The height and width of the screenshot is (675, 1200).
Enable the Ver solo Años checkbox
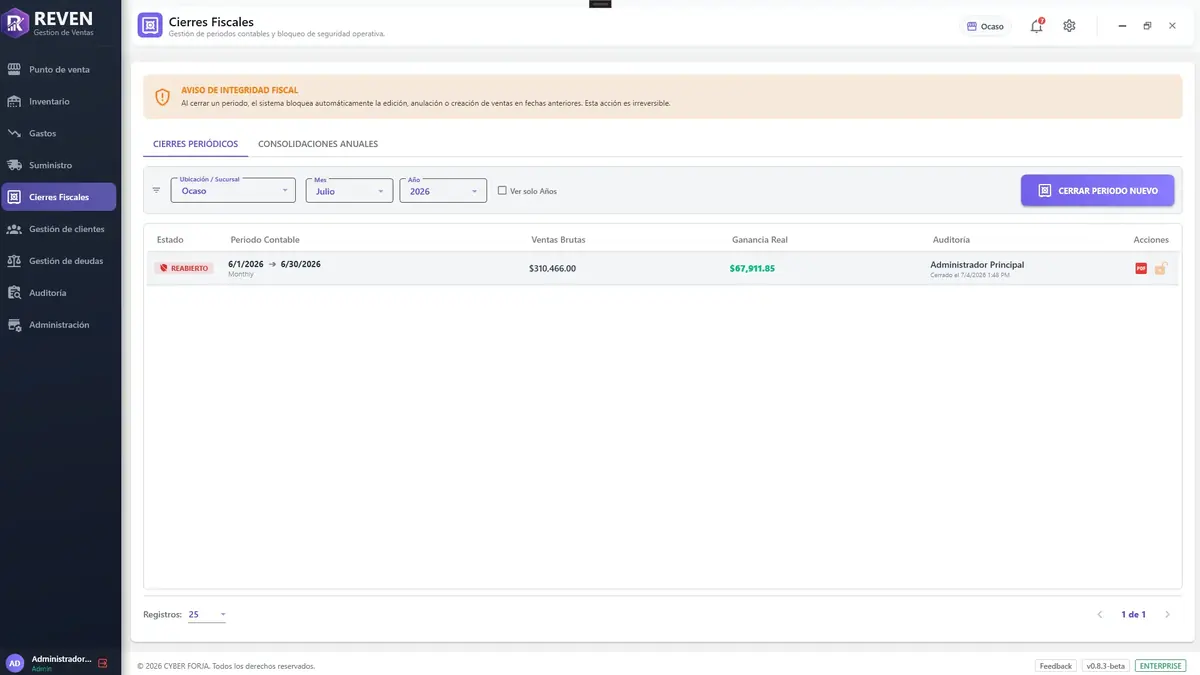point(502,190)
